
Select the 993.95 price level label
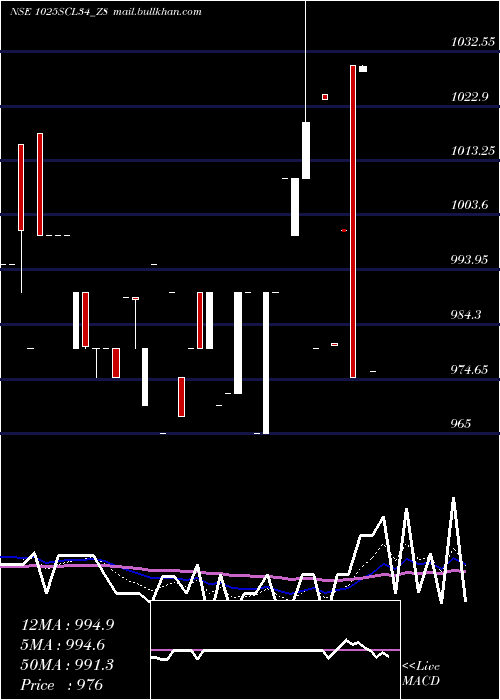tap(469, 260)
